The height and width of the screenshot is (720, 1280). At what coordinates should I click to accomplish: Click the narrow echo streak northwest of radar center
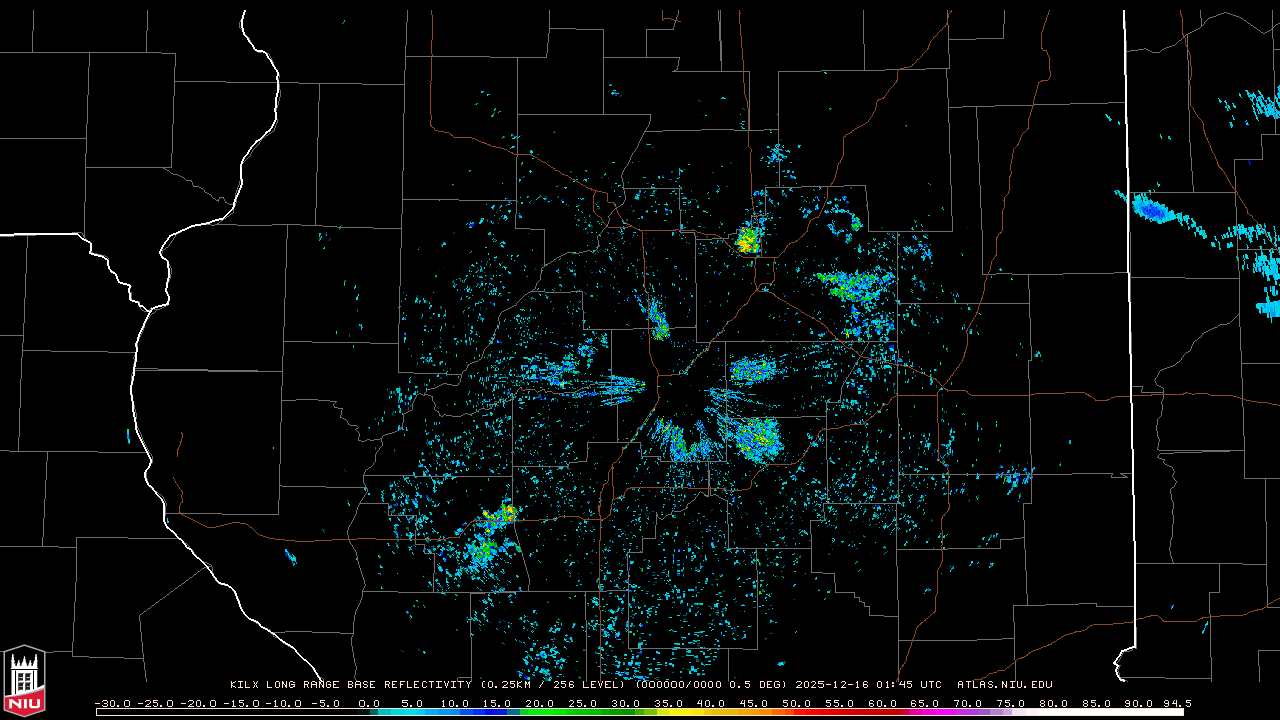click(657, 319)
